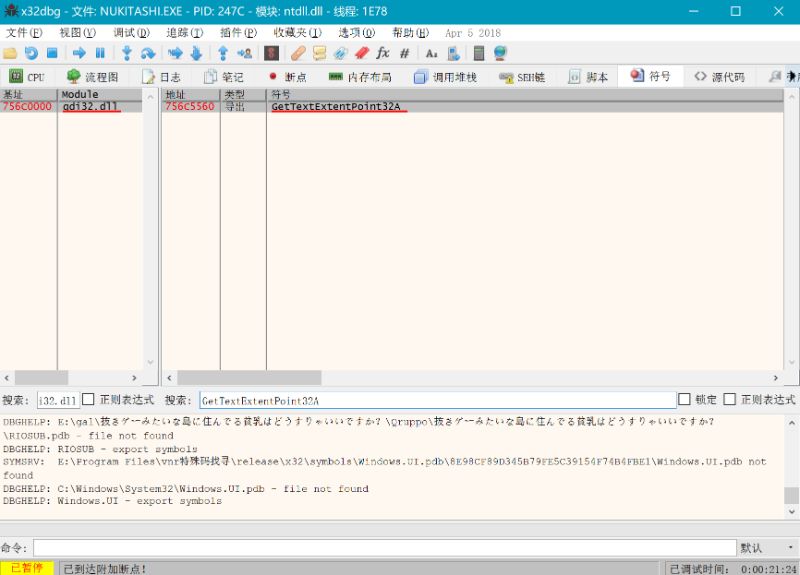Open the 调试 menu
Image resolution: width=800 pixels, height=575 pixels.
(x=130, y=32)
